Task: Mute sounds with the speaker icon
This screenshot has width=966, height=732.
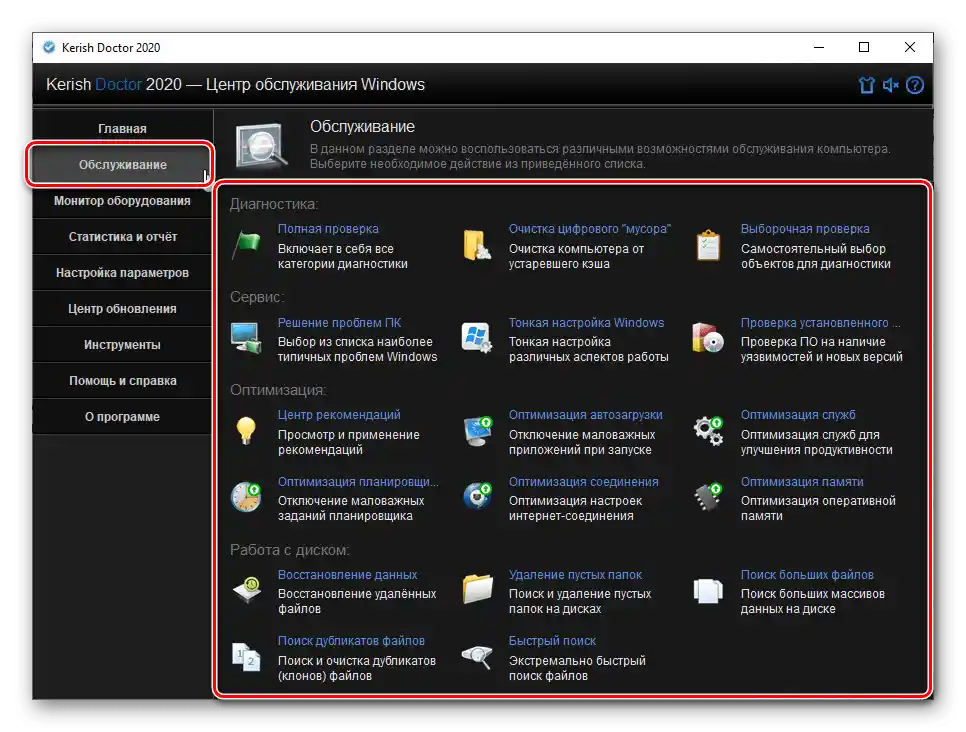Action: 891,85
